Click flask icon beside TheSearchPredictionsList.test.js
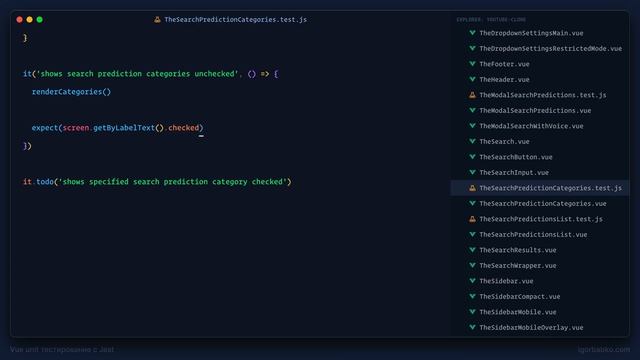The width and height of the screenshot is (640, 360). 472,219
